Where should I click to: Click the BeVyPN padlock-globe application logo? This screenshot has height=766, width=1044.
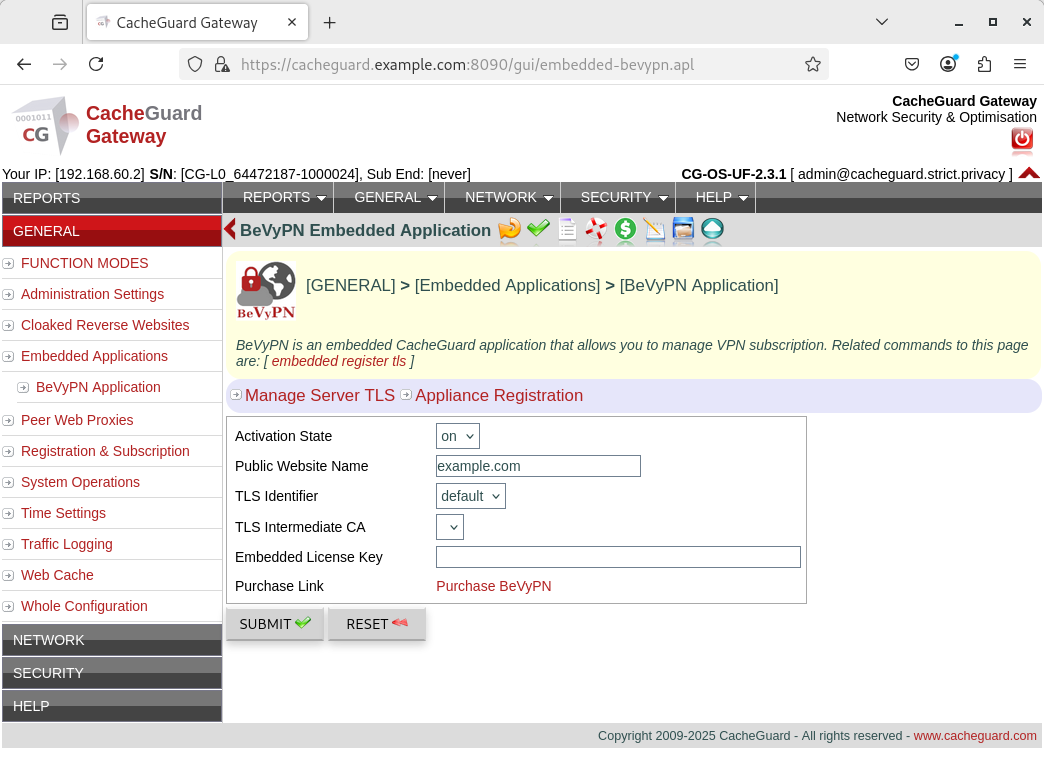pos(264,290)
